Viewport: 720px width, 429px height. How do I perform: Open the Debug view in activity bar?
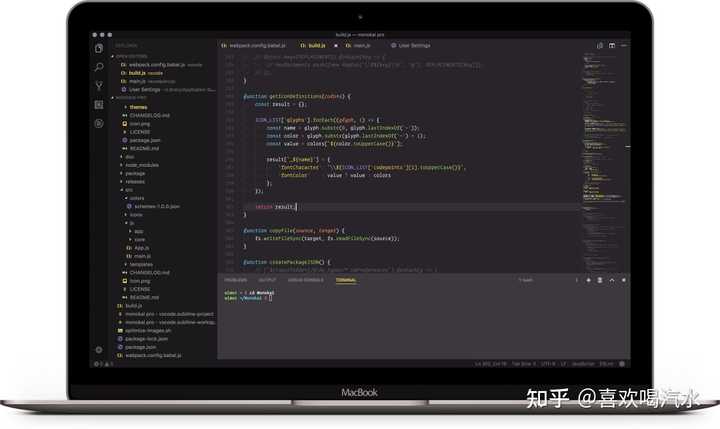coord(99,123)
